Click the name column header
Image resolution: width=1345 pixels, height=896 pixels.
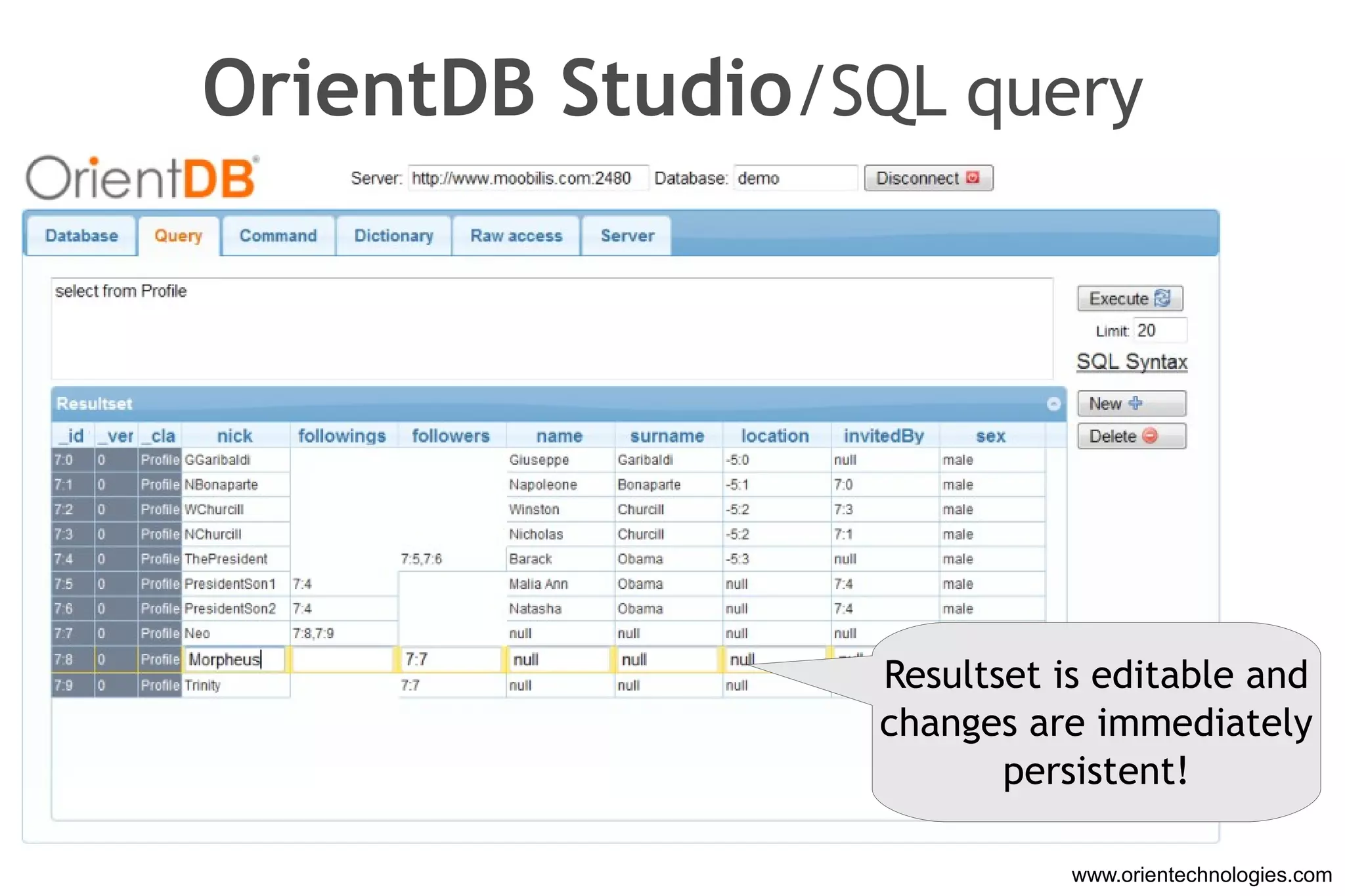tap(560, 436)
